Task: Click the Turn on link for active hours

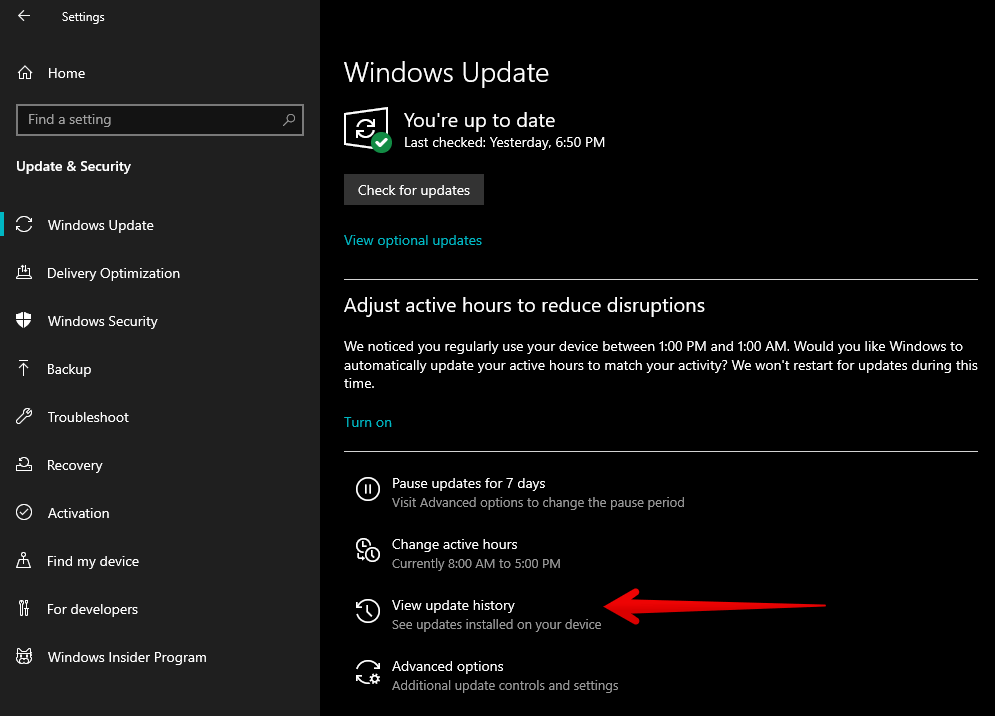Action: pyautogui.click(x=368, y=422)
